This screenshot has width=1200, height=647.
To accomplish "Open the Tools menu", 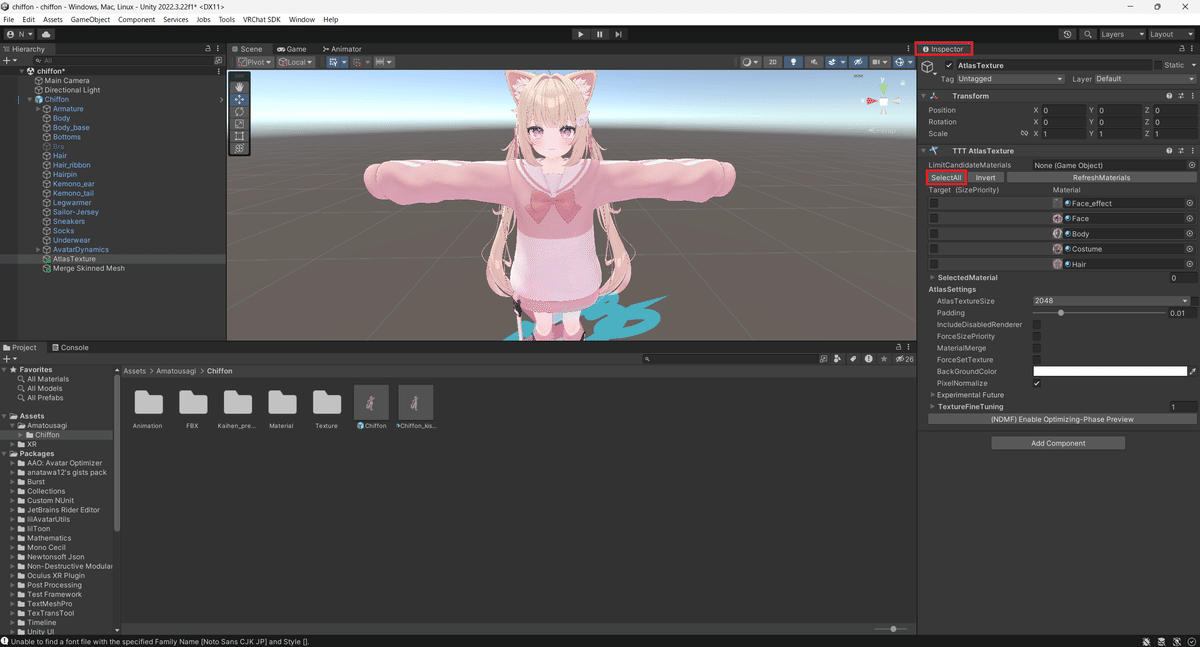I will 227,20.
